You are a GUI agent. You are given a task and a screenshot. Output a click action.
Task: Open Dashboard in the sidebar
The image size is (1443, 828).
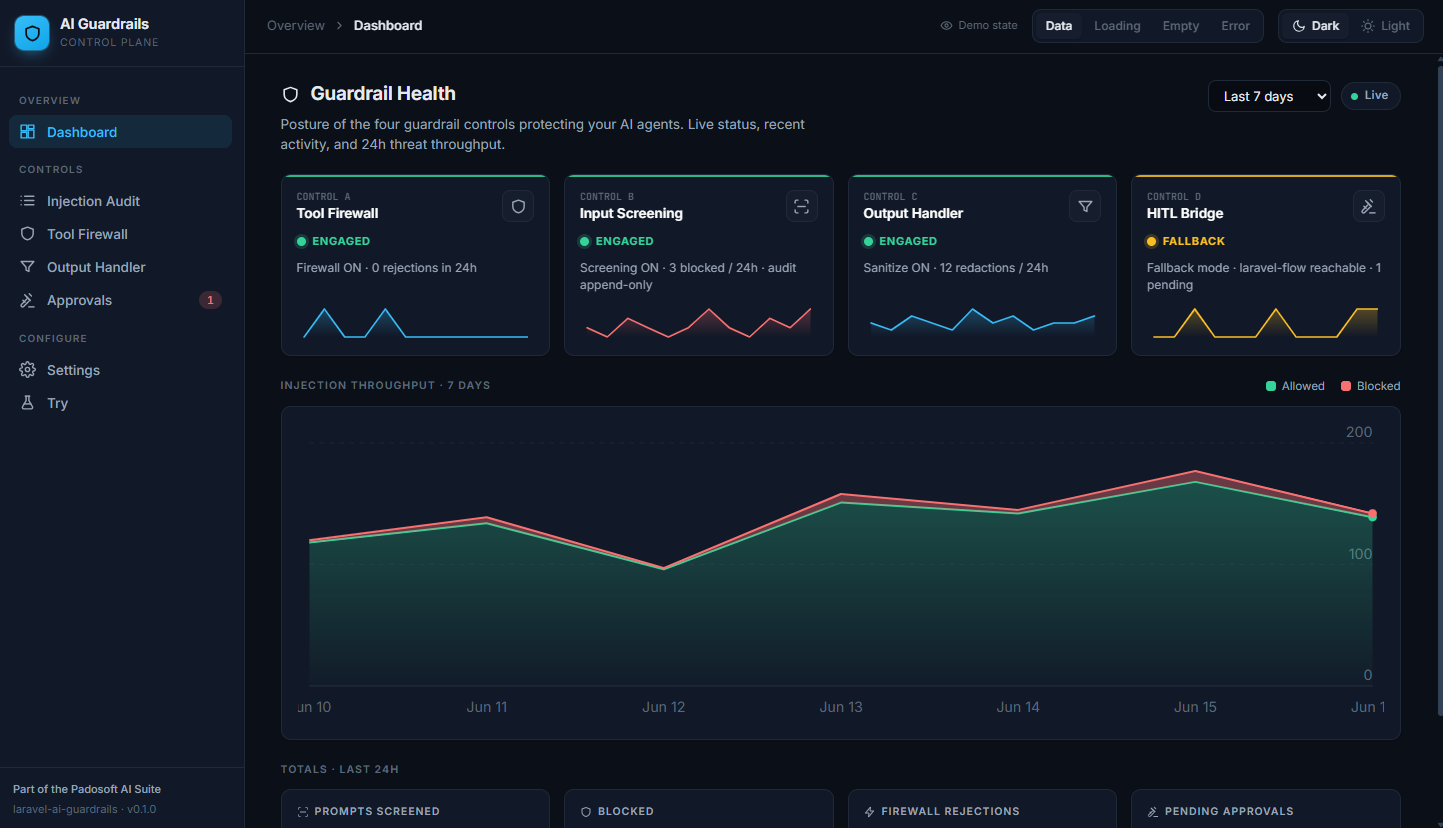[x=120, y=132]
